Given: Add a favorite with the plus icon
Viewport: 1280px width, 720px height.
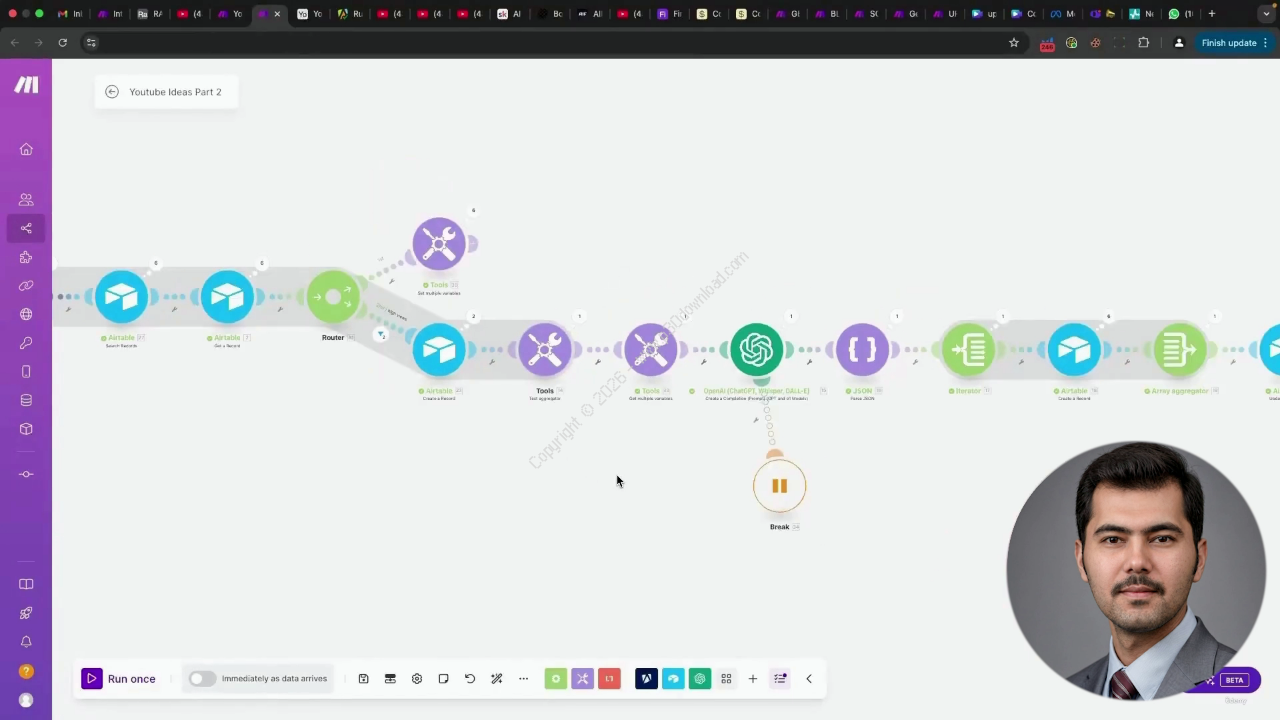Looking at the screenshot, I should tap(753, 679).
